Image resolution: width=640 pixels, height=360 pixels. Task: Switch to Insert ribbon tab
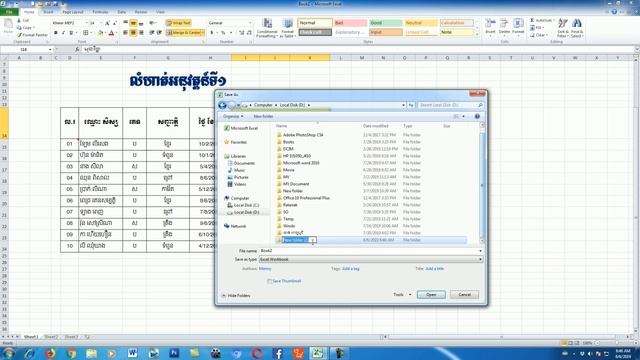click(48, 12)
